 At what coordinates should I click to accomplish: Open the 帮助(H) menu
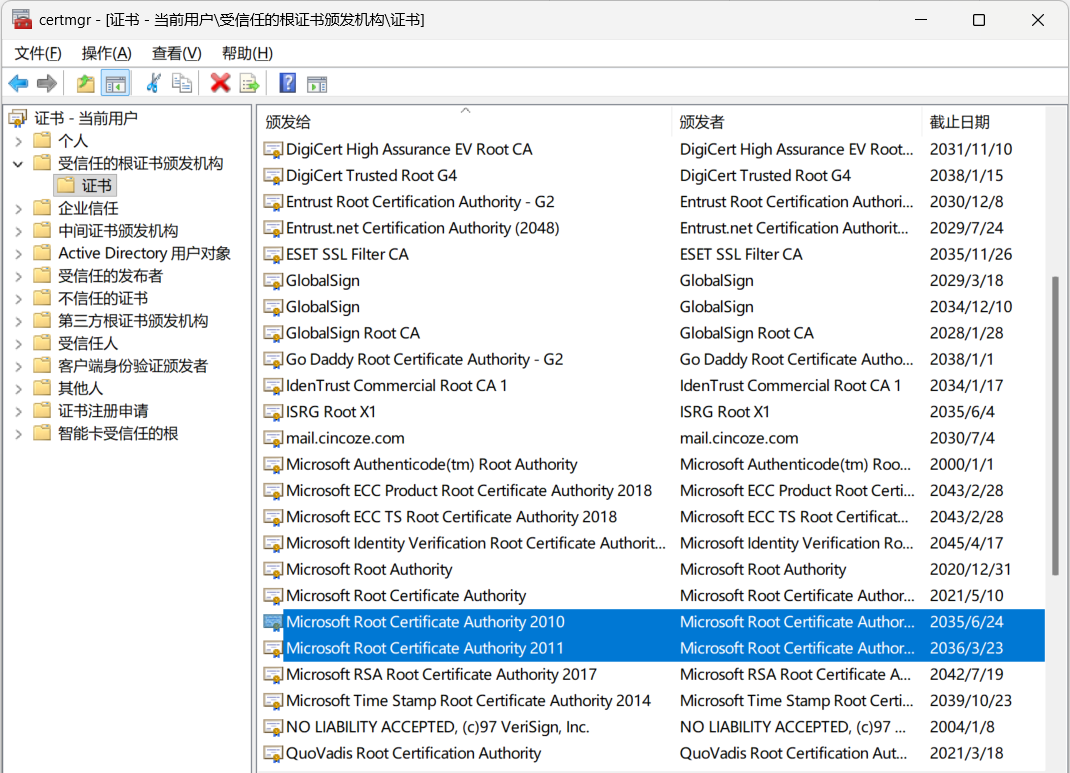247,53
